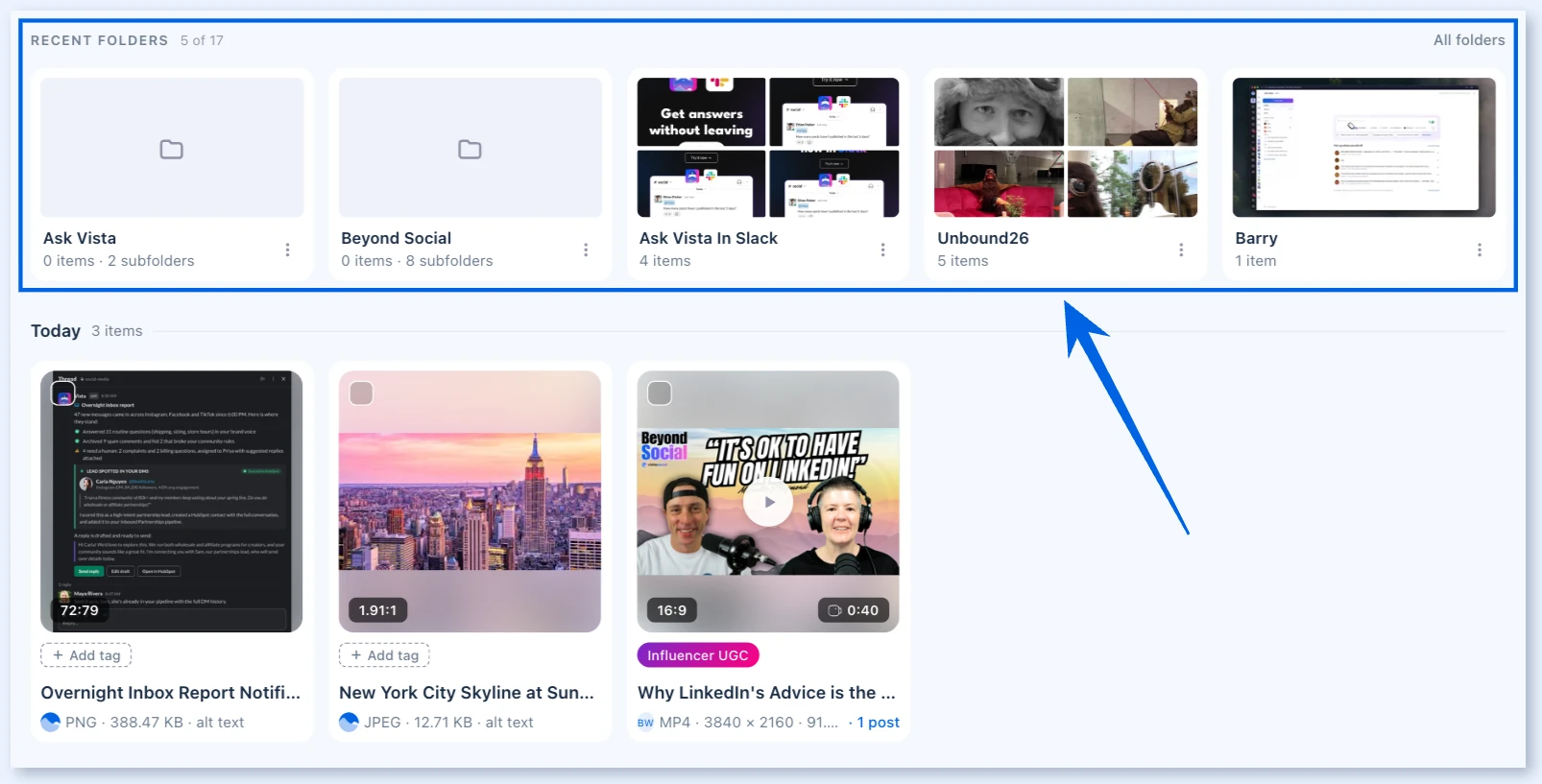Show options for the Ask Vista In Slack folder
The image size is (1542, 784).
click(x=882, y=249)
